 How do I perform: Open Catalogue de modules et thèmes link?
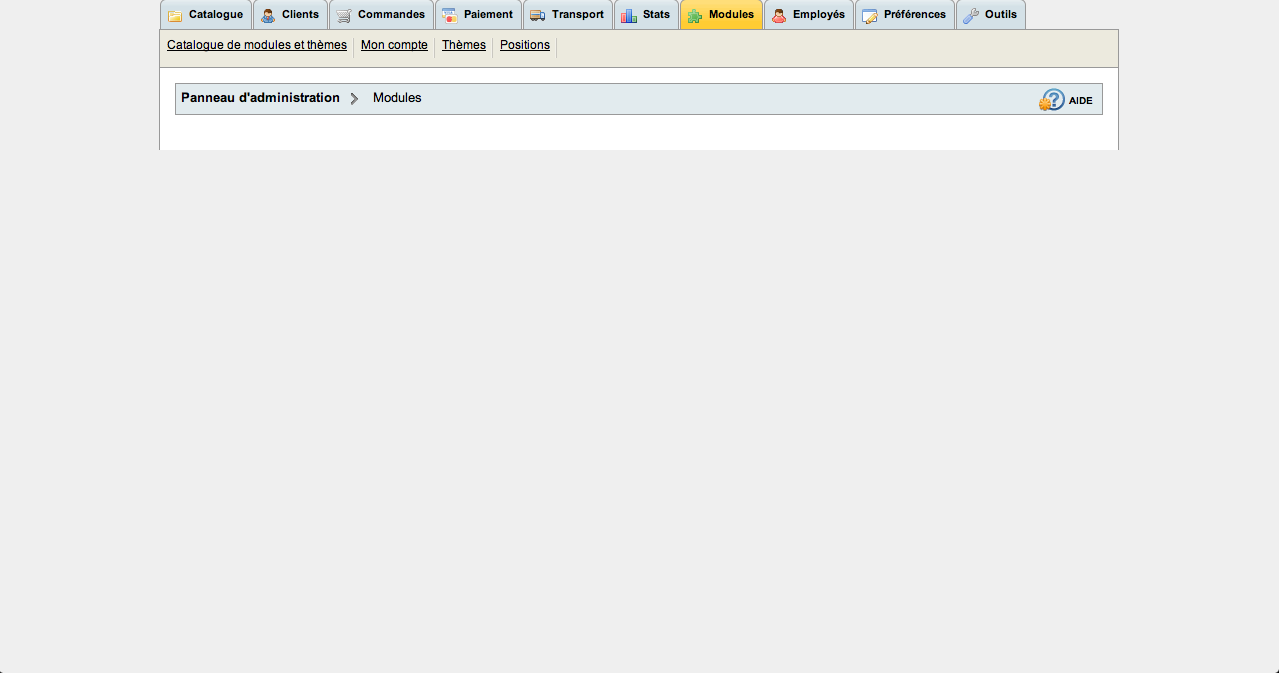(x=257, y=45)
